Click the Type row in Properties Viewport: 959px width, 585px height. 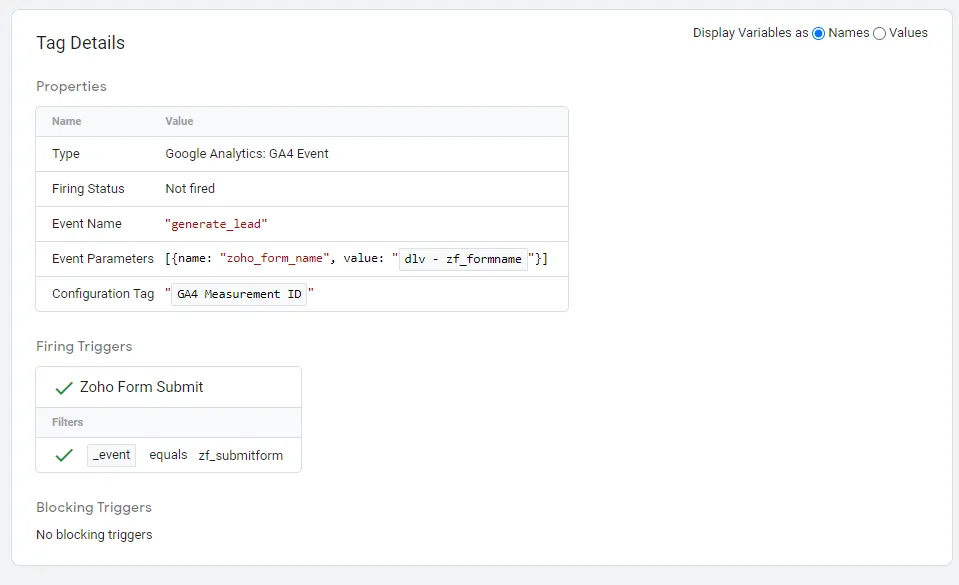coord(66,154)
